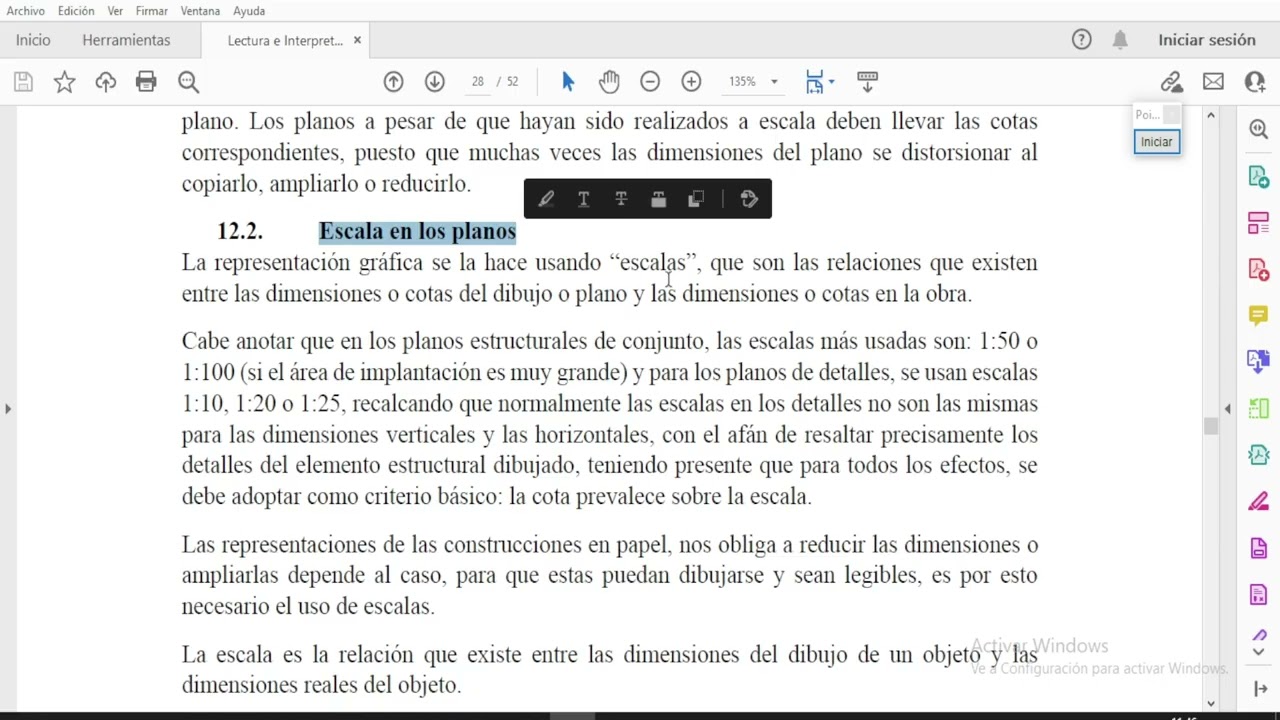
Task: Switch to the Inicio tab
Action: (x=33, y=40)
